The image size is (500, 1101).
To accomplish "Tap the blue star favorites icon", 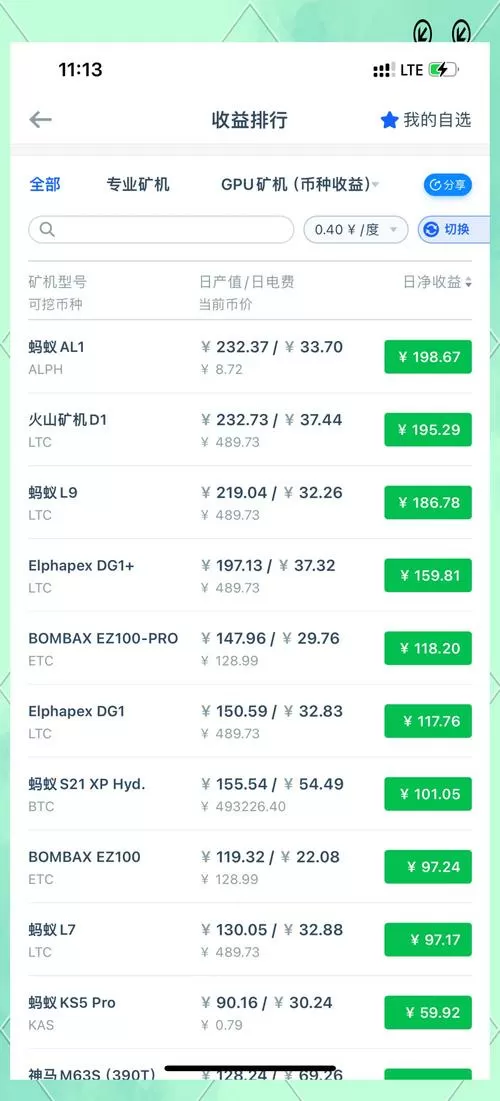I will coord(389,120).
